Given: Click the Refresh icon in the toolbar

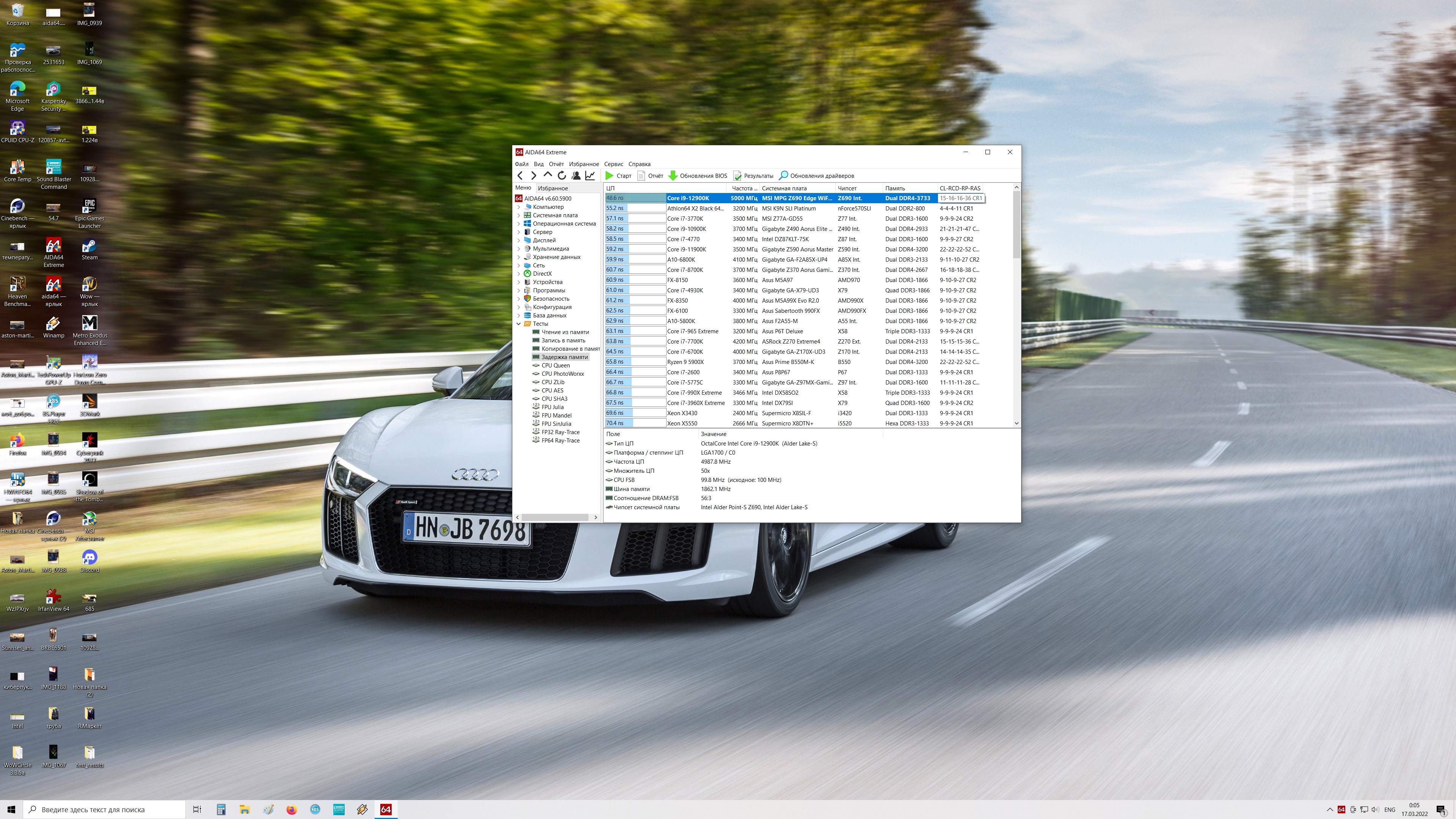Looking at the screenshot, I should [x=561, y=176].
